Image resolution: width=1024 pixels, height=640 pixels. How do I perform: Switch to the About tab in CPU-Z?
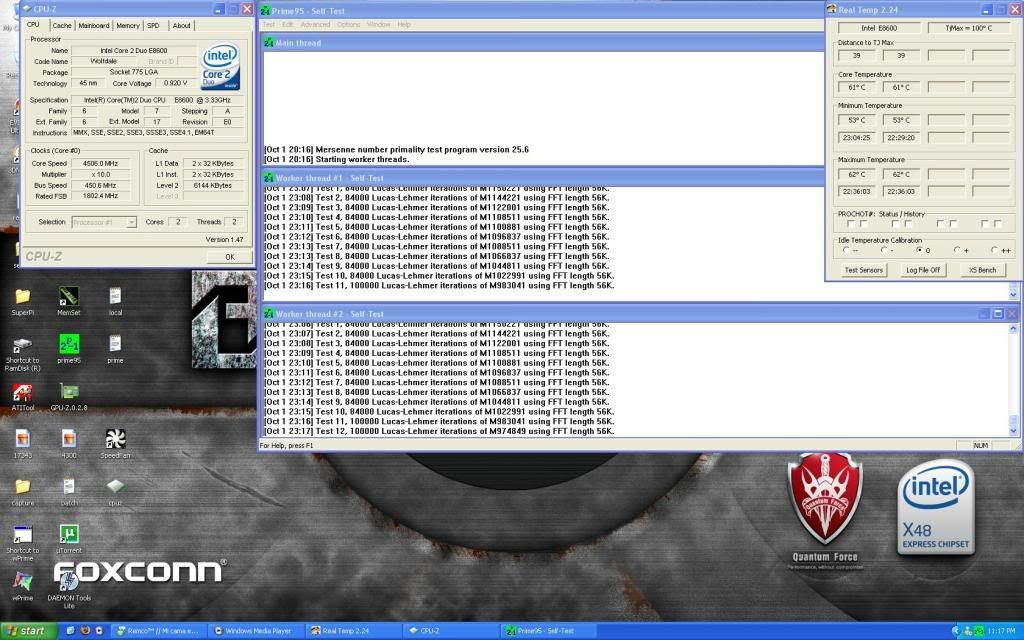pyautogui.click(x=182, y=25)
